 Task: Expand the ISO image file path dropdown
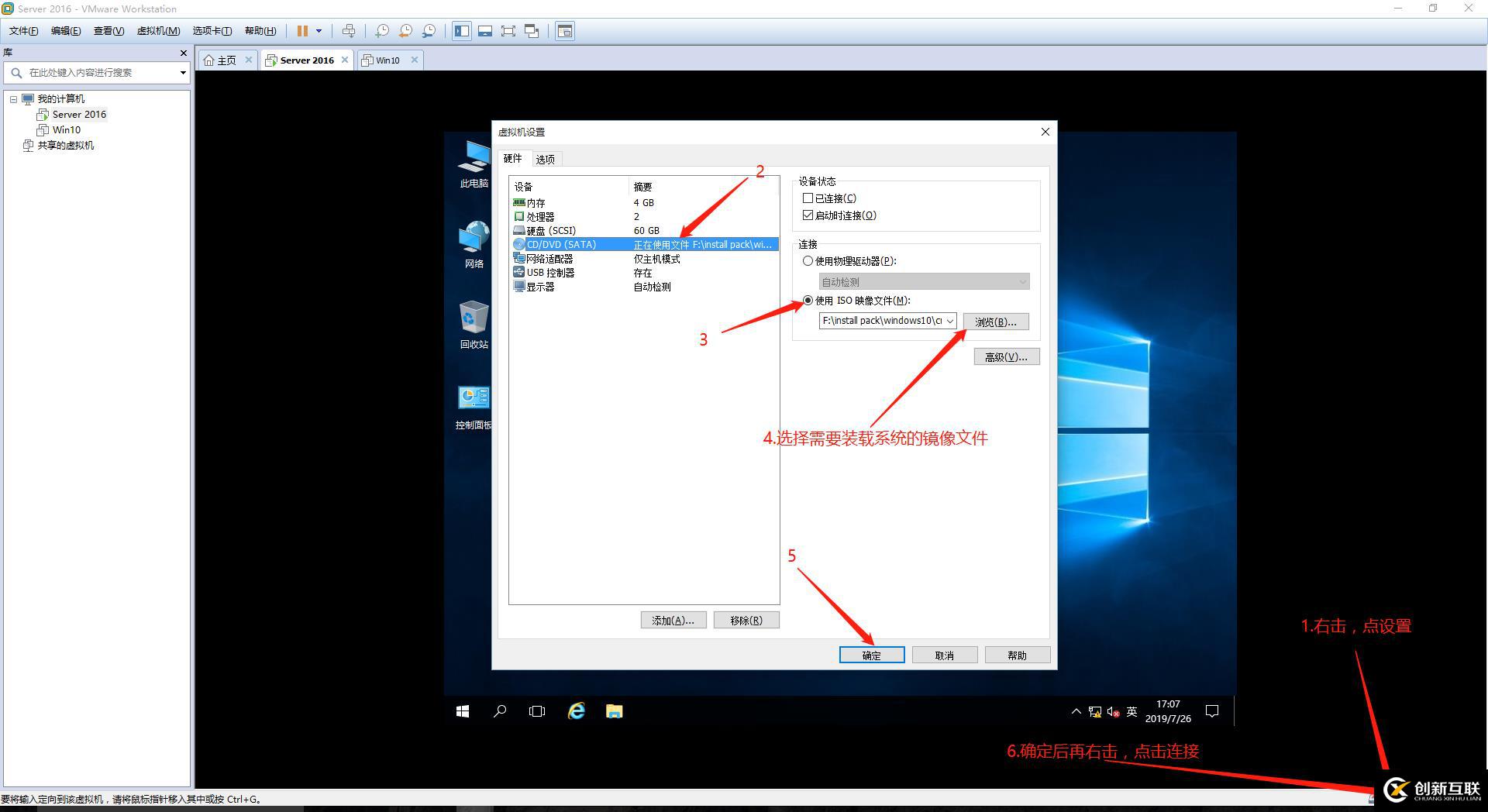[x=950, y=321]
